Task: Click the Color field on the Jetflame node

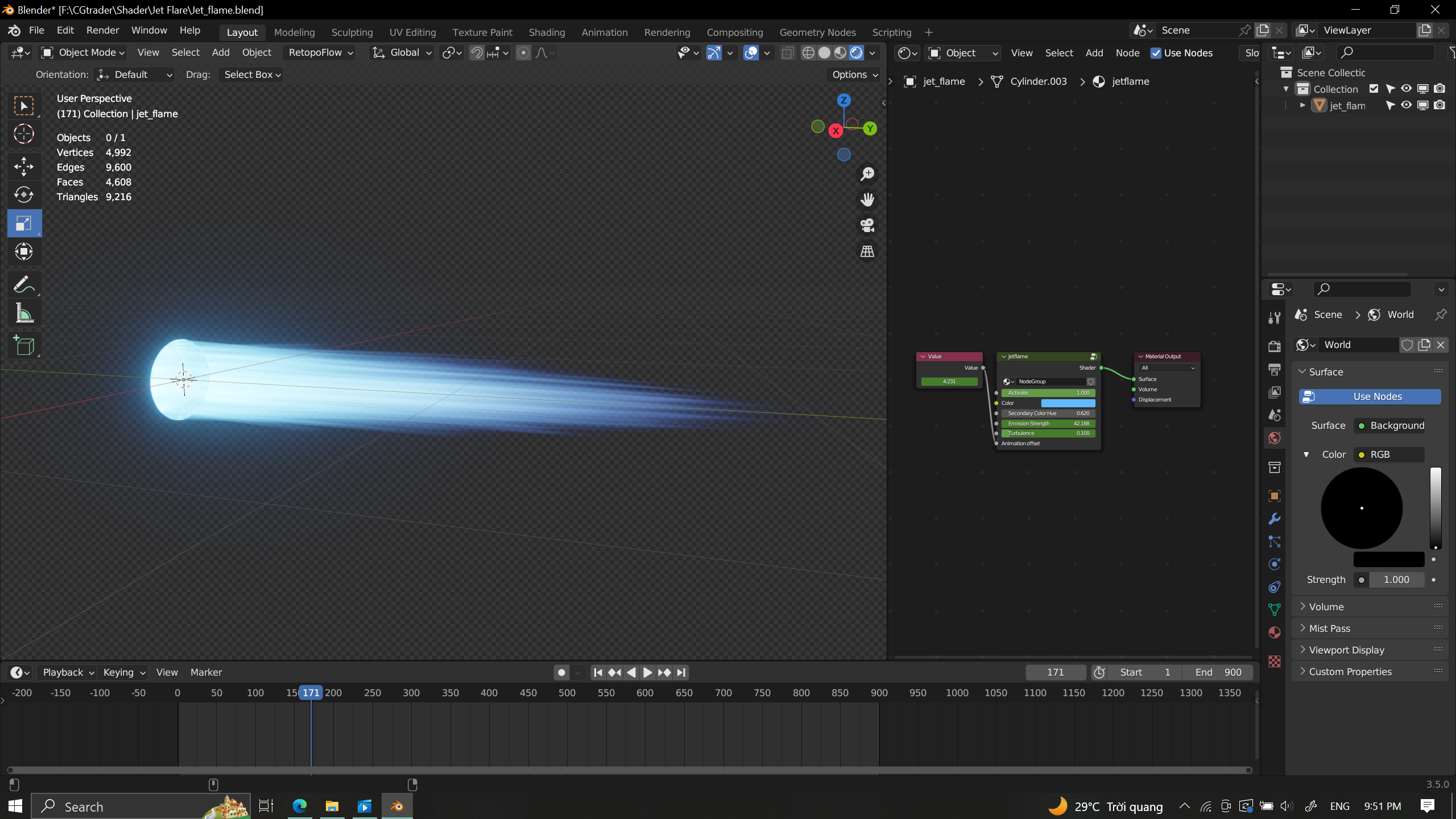Action: point(1068,403)
